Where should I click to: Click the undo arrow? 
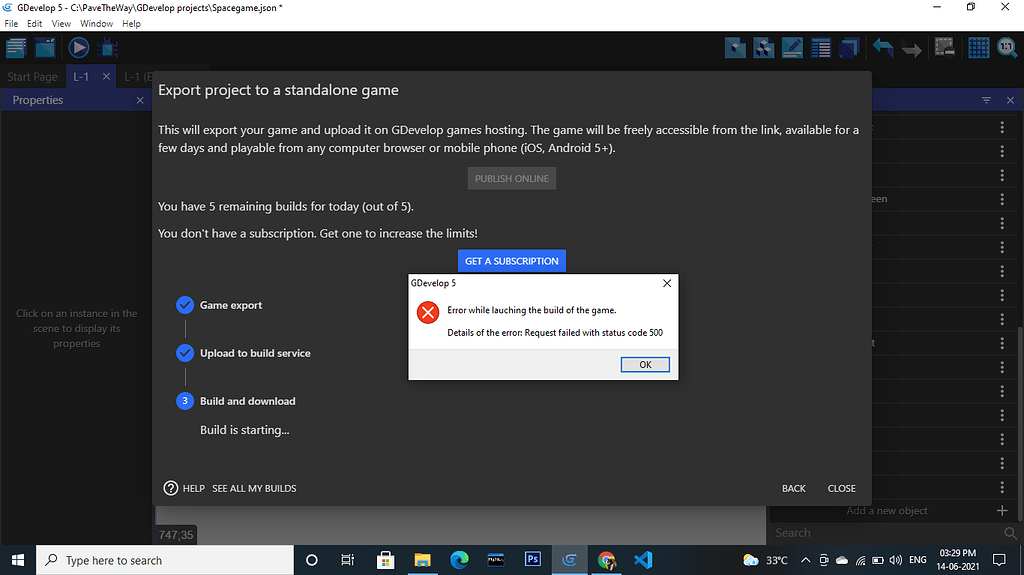point(883,48)
